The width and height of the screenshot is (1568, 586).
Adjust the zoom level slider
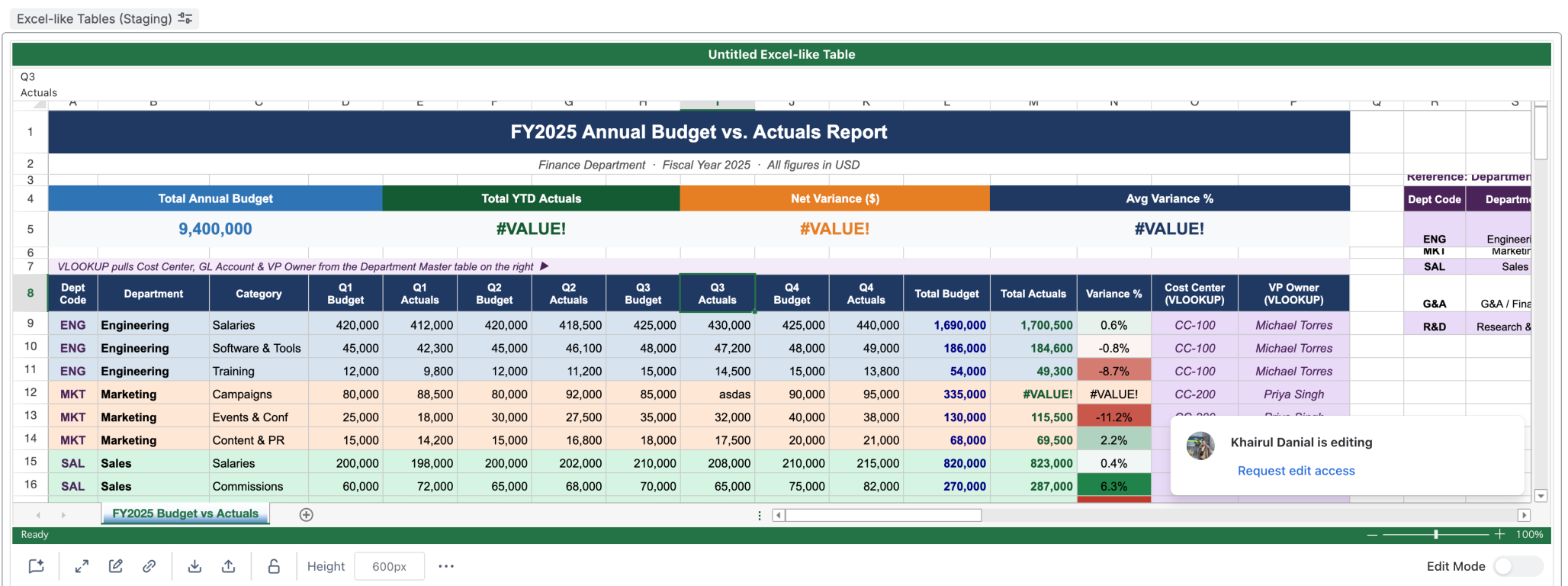pos(1436,535)
